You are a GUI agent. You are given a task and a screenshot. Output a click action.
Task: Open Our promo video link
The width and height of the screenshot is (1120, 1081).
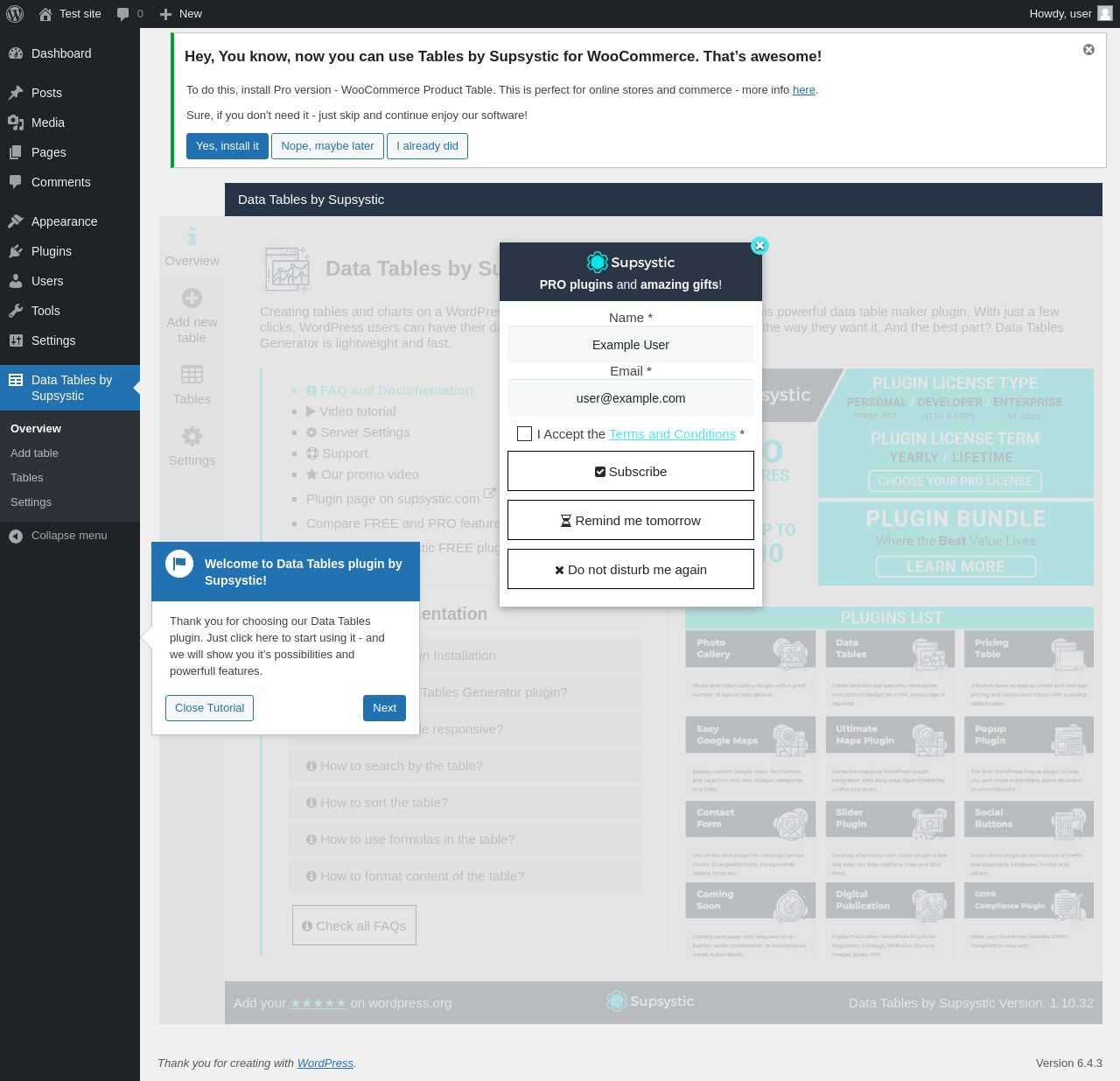coord(362,474)
